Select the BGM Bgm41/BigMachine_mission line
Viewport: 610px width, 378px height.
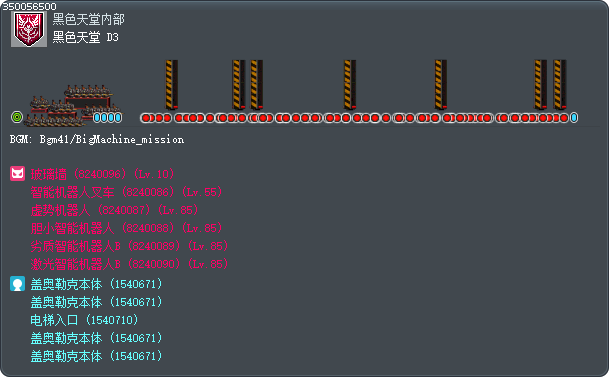(x=96, y=139)
